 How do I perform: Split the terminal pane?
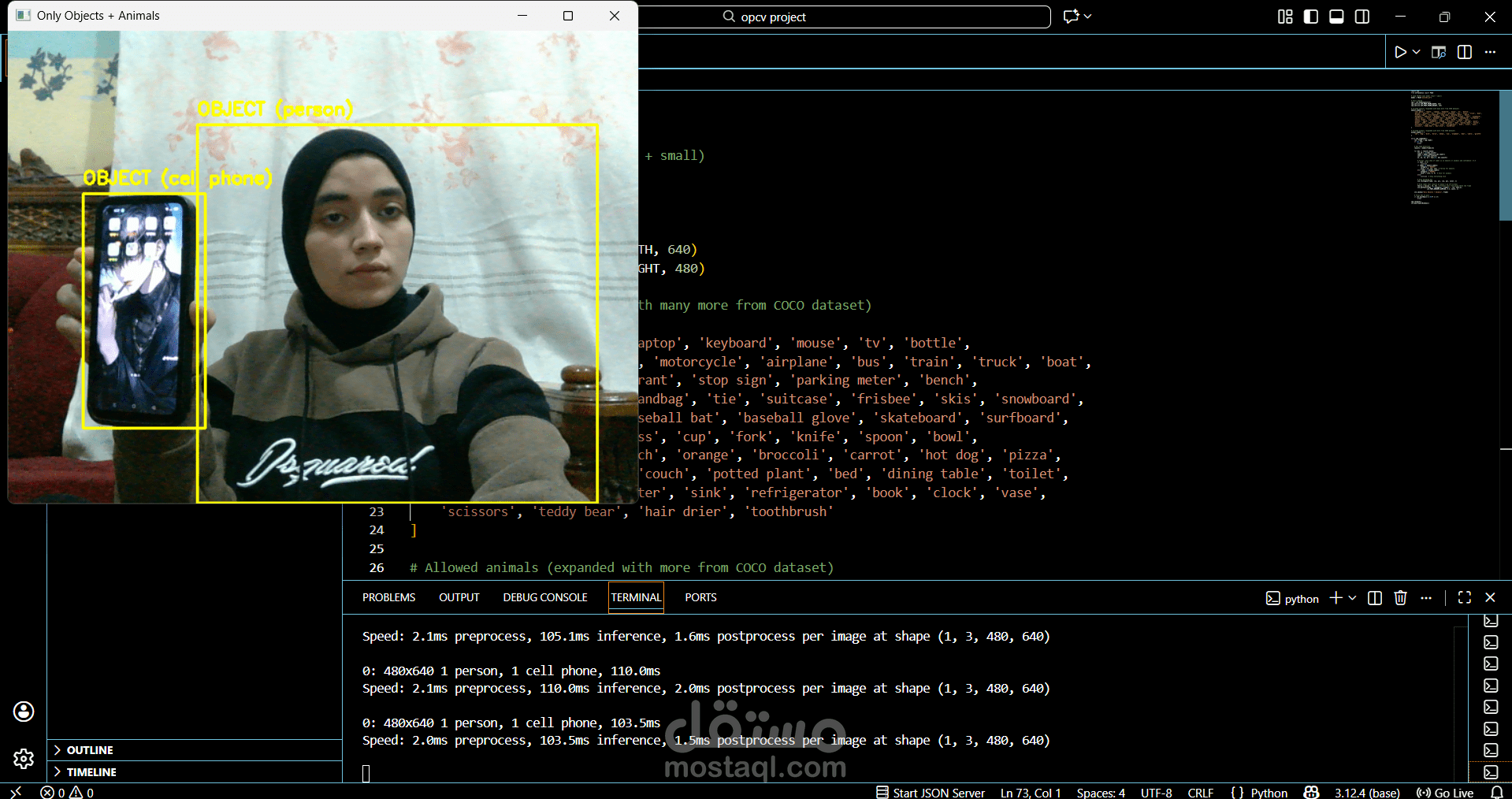click(1375, 598)
